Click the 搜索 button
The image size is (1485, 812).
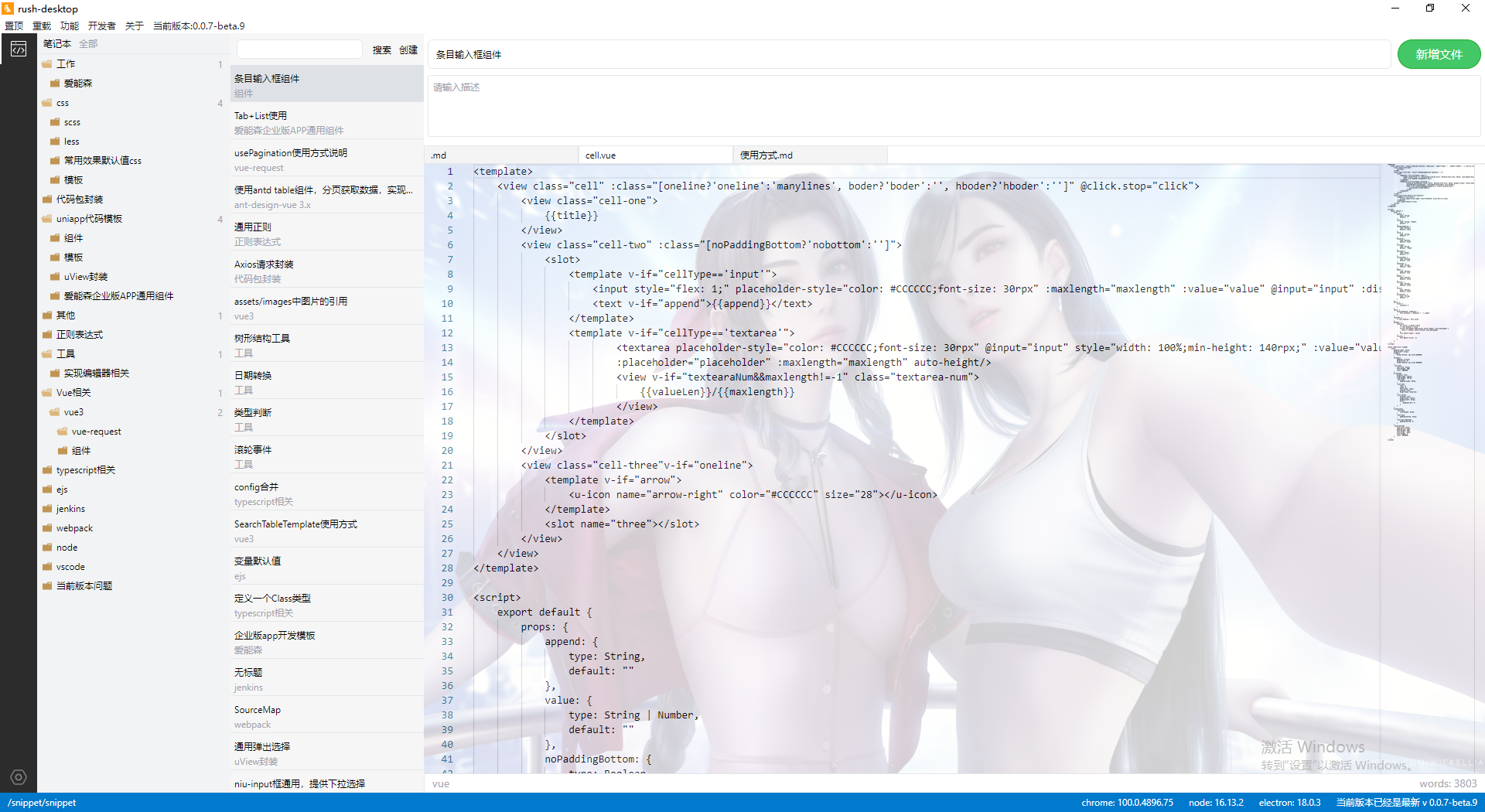[382, 50]
